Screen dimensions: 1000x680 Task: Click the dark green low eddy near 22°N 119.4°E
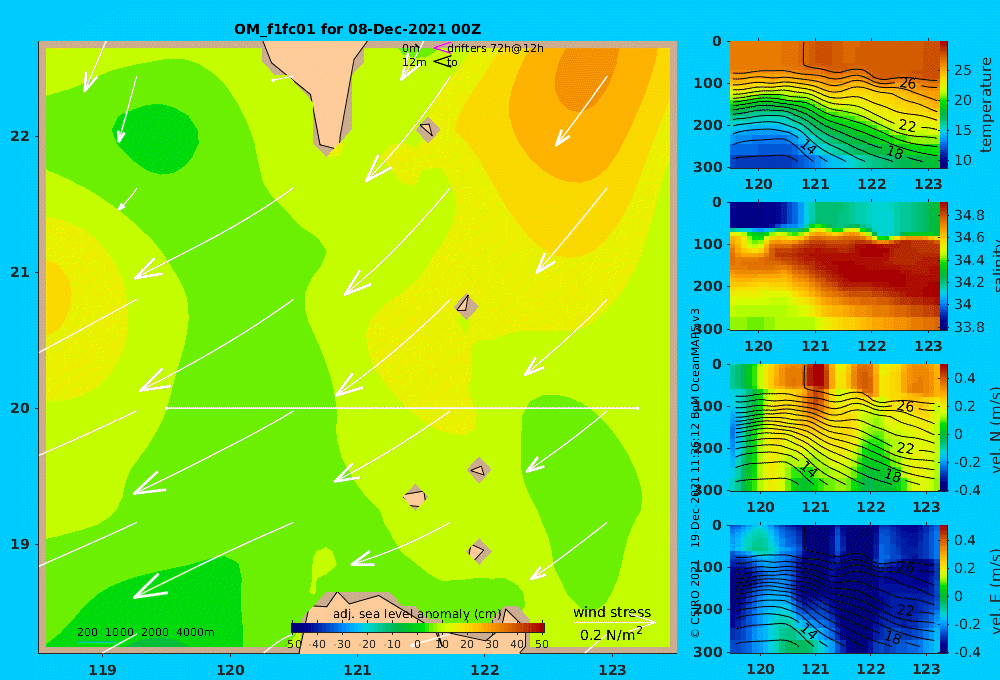(x=156, y=138)
